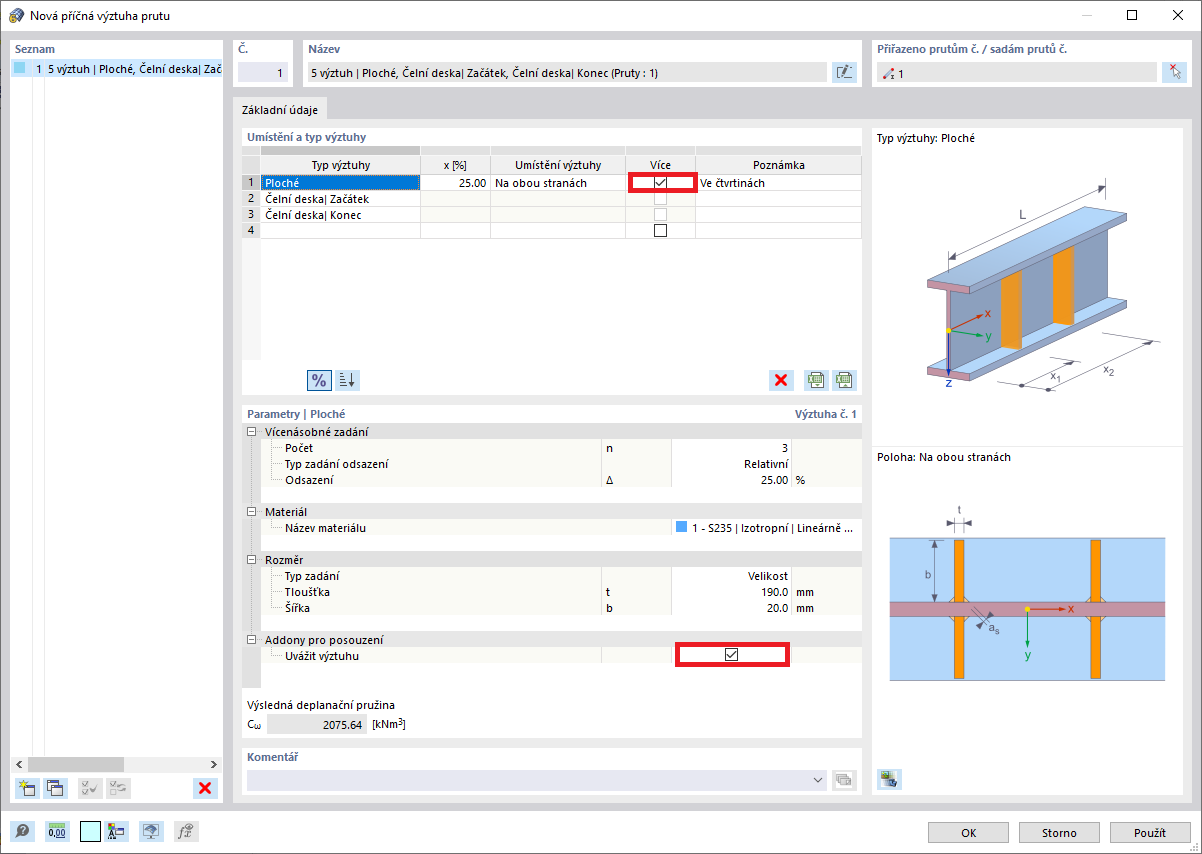Click the Šířka value 20.0
This screenshot has width=1202, height=854.
tap(732, 608)
